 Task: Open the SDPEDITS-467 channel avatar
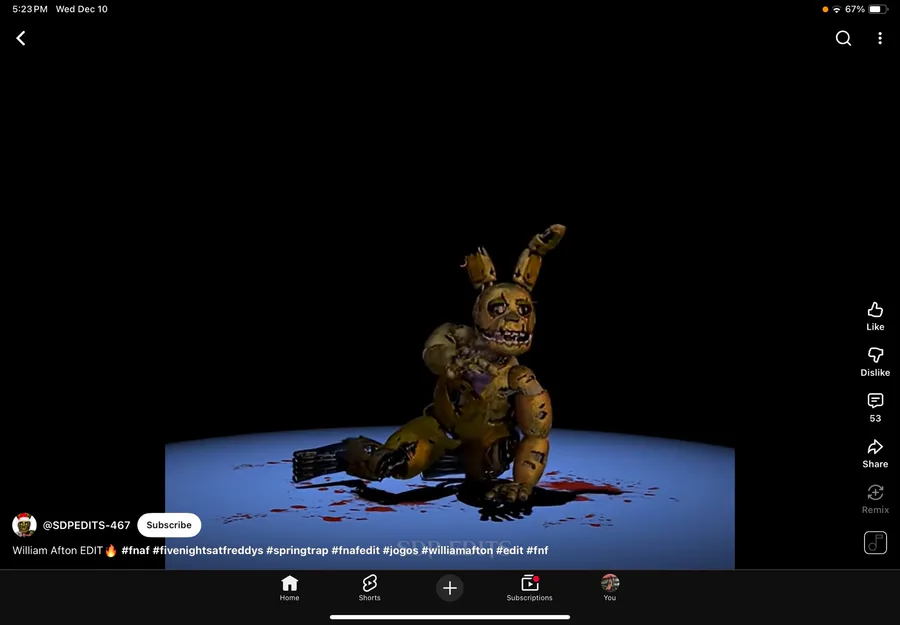(x=24, y=525)
